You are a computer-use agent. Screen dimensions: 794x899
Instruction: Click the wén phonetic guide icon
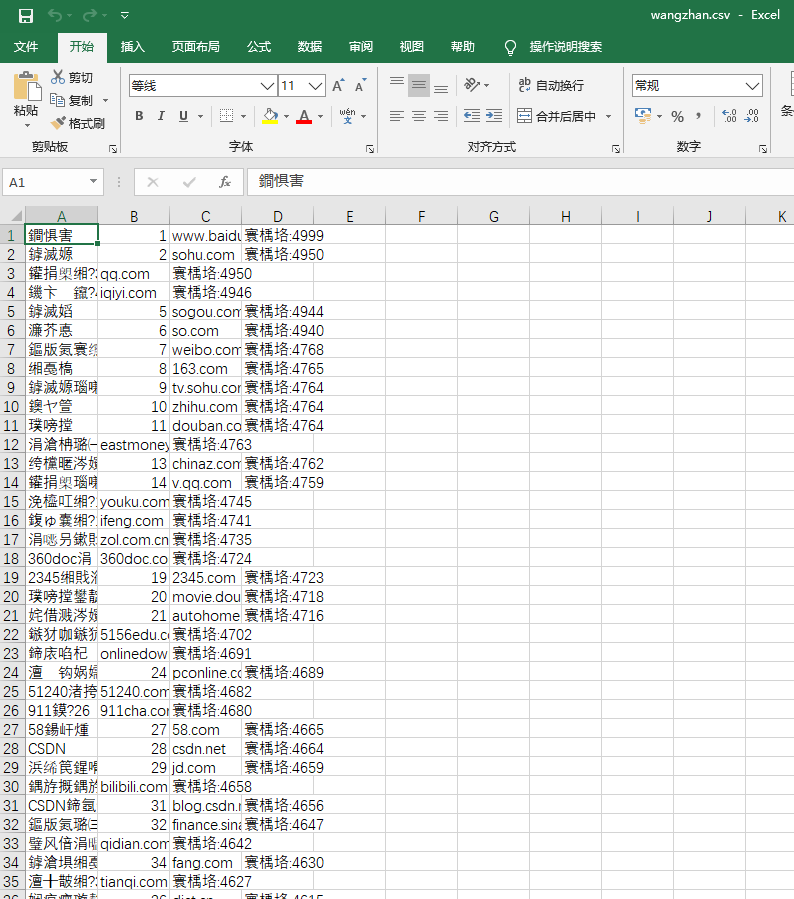point(347,116)
